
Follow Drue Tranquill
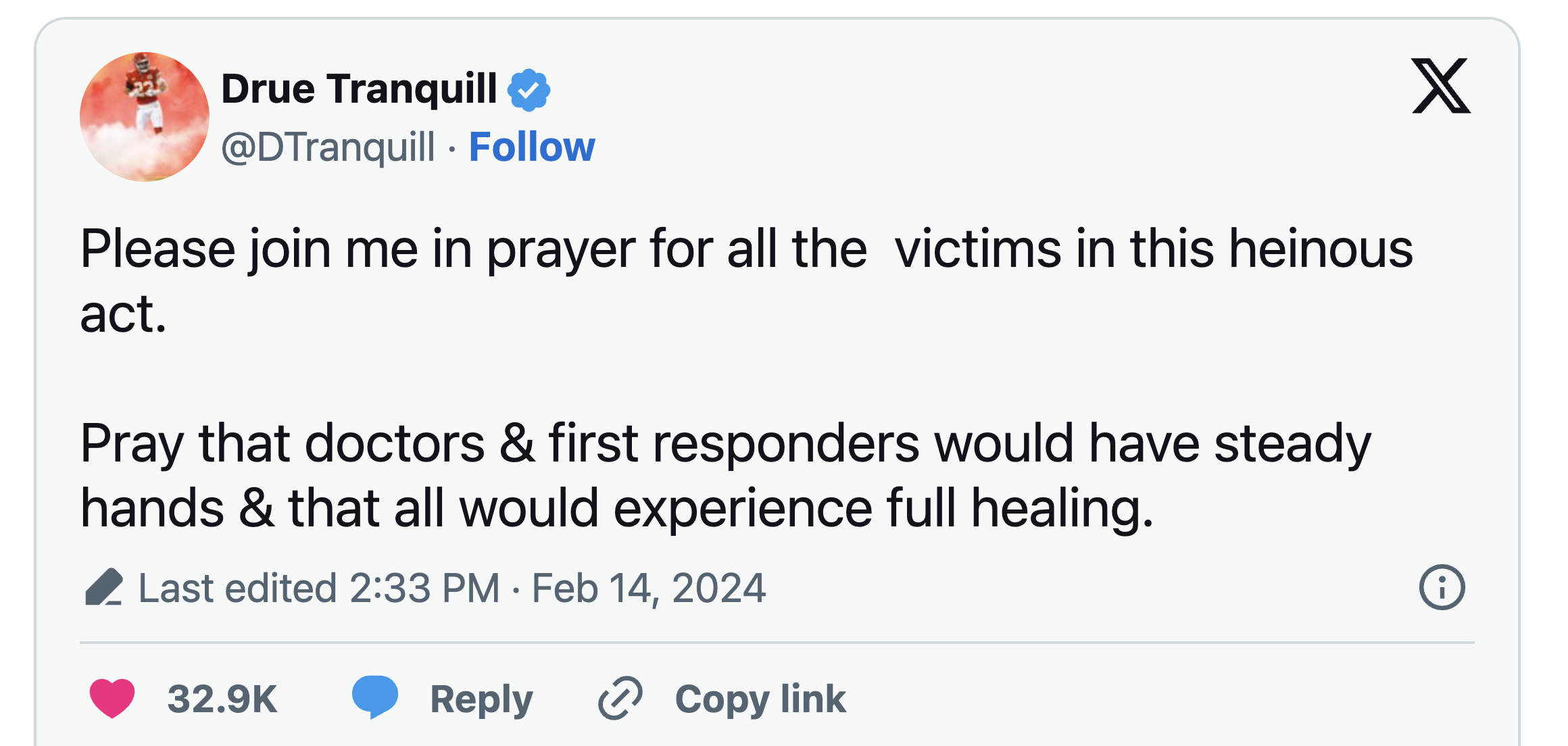[532, 147]
